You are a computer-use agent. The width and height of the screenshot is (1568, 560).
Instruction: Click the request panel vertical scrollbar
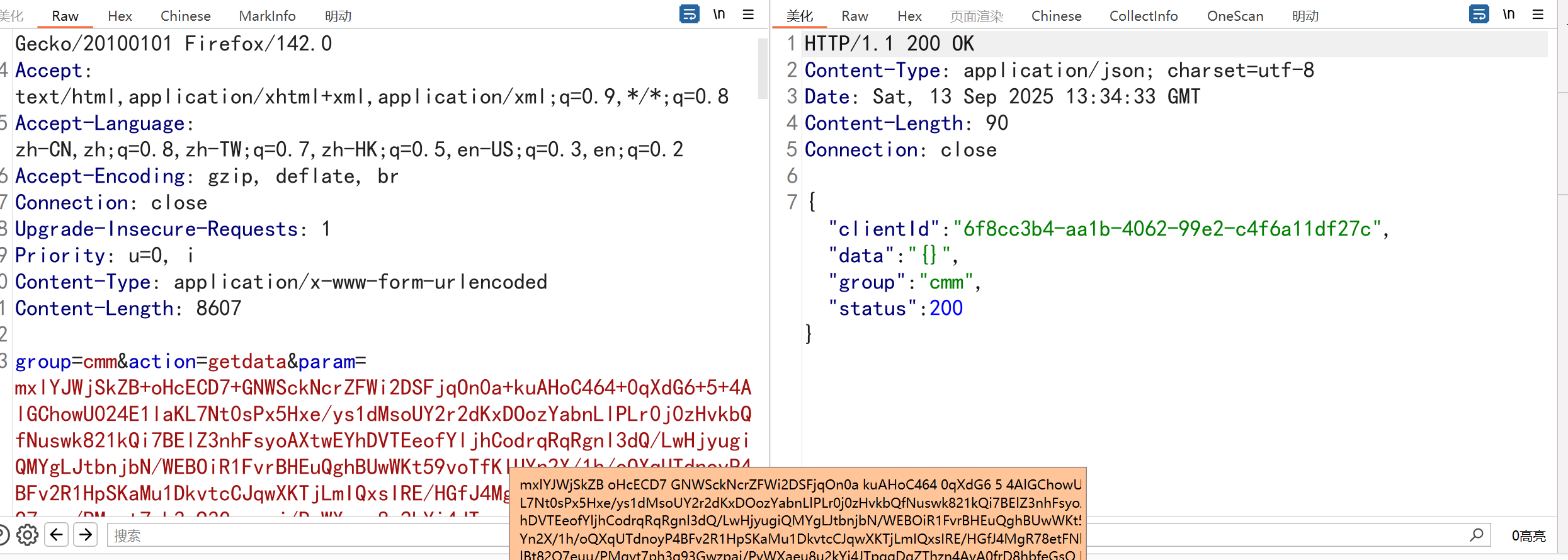763,69
